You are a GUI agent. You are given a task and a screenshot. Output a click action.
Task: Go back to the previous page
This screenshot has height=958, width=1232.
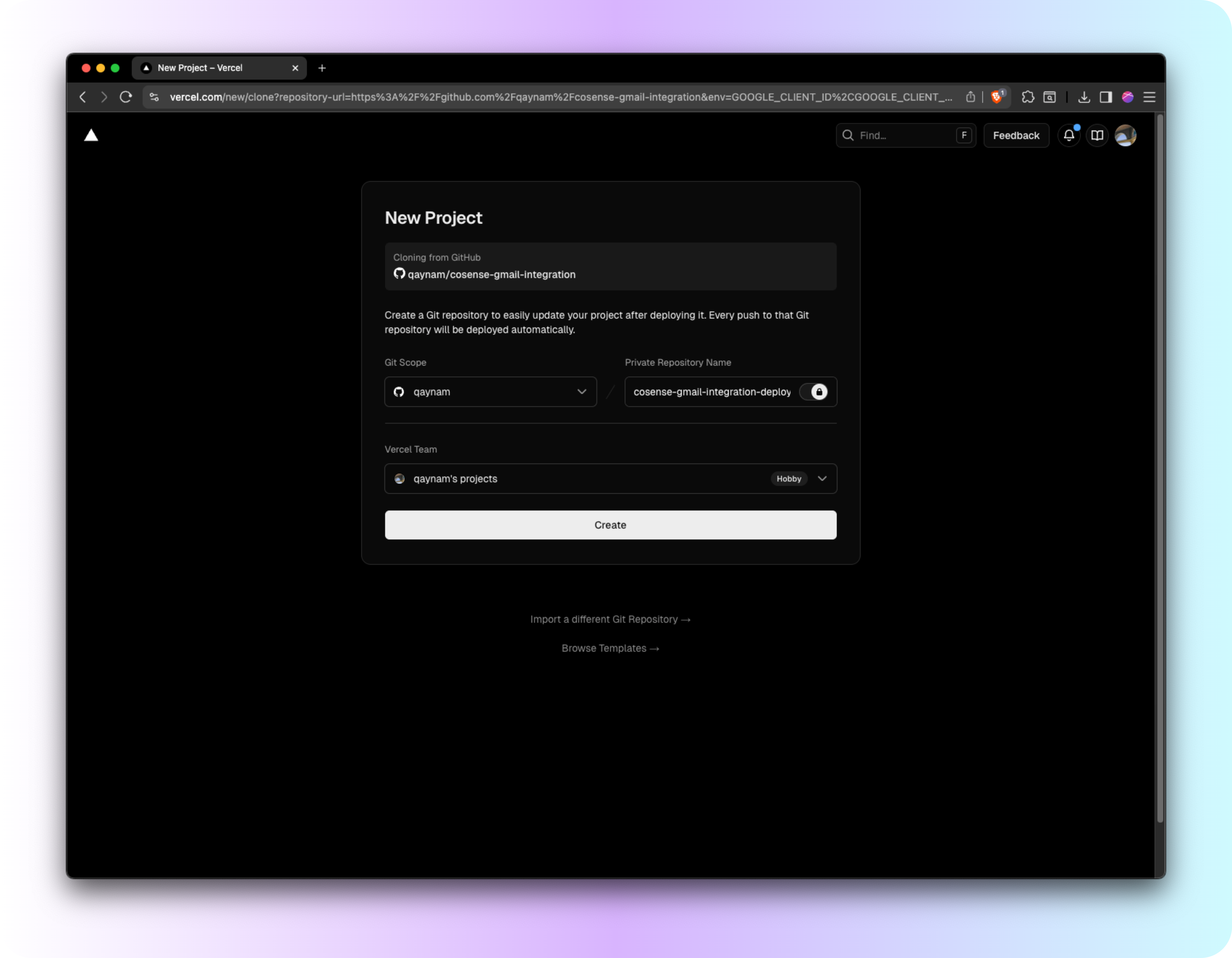(83, 97)
